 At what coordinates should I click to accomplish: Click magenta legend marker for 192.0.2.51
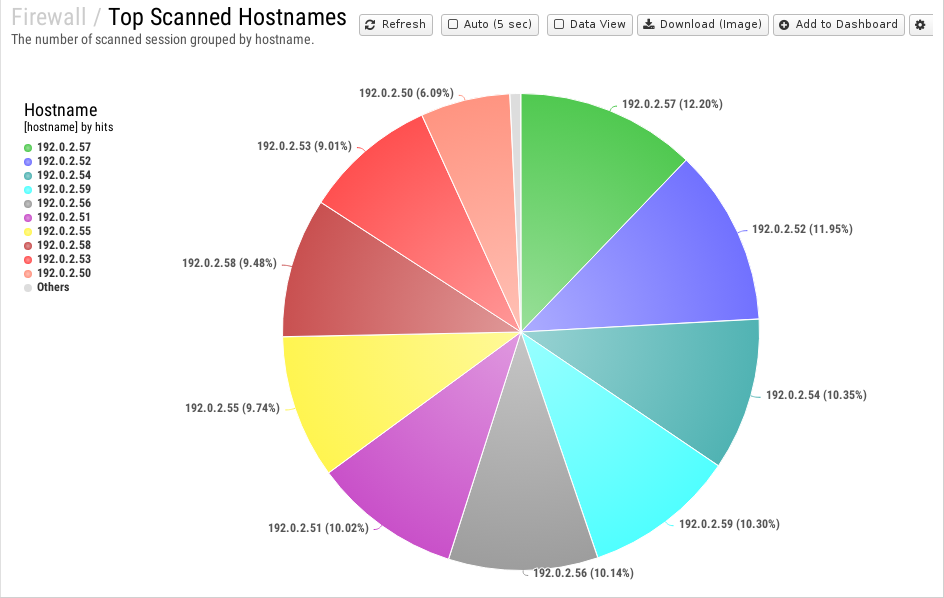[x=29, y=217]
